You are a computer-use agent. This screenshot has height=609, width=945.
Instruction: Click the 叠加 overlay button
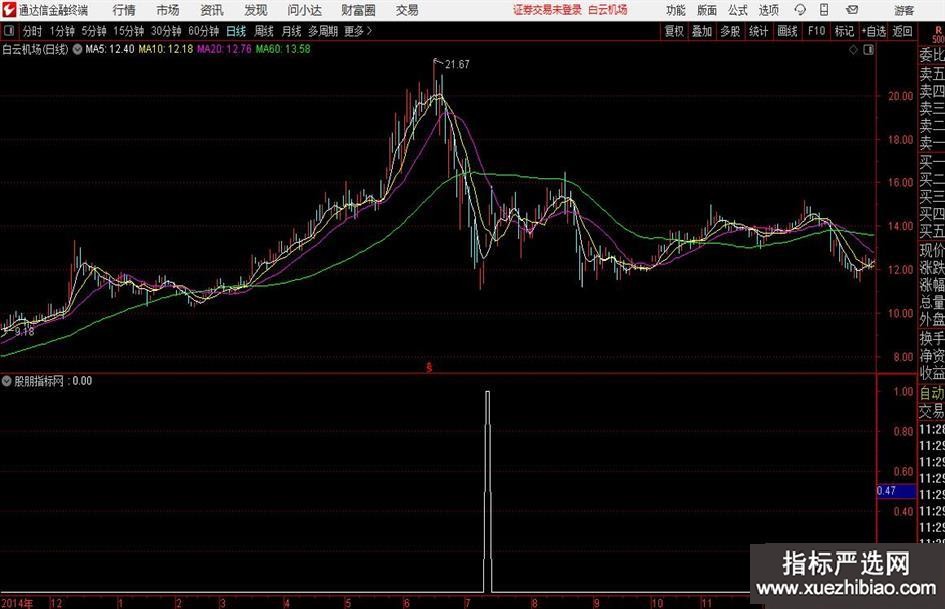pyautogui.click(x=702, y=31)
